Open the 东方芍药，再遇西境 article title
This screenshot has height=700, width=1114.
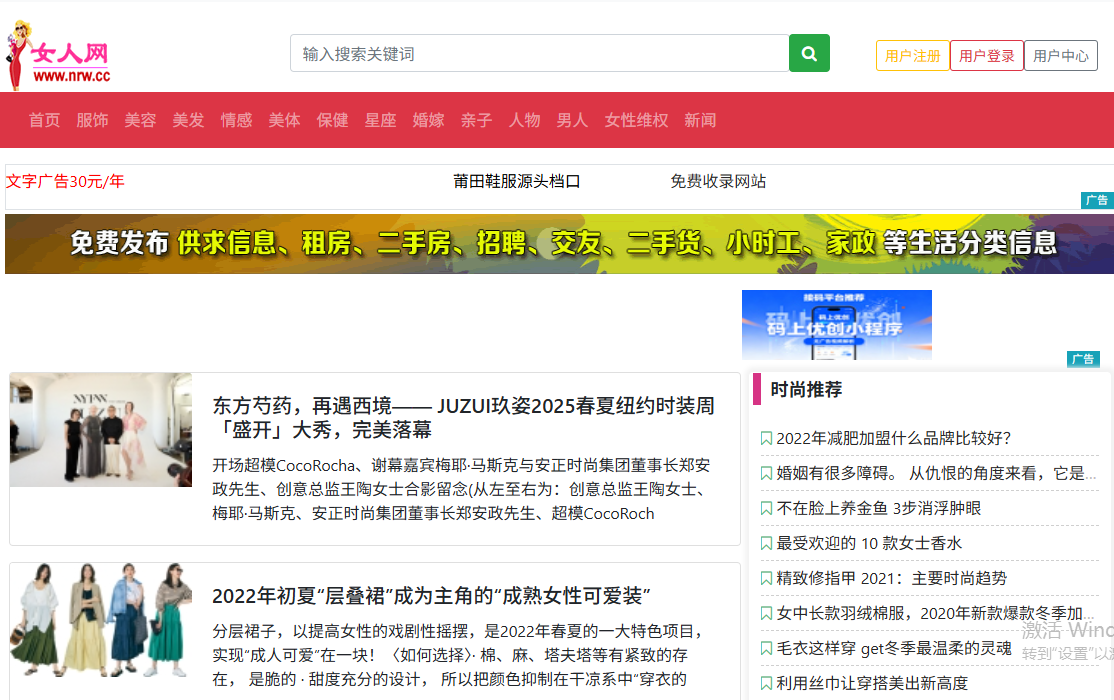[463, 417]
